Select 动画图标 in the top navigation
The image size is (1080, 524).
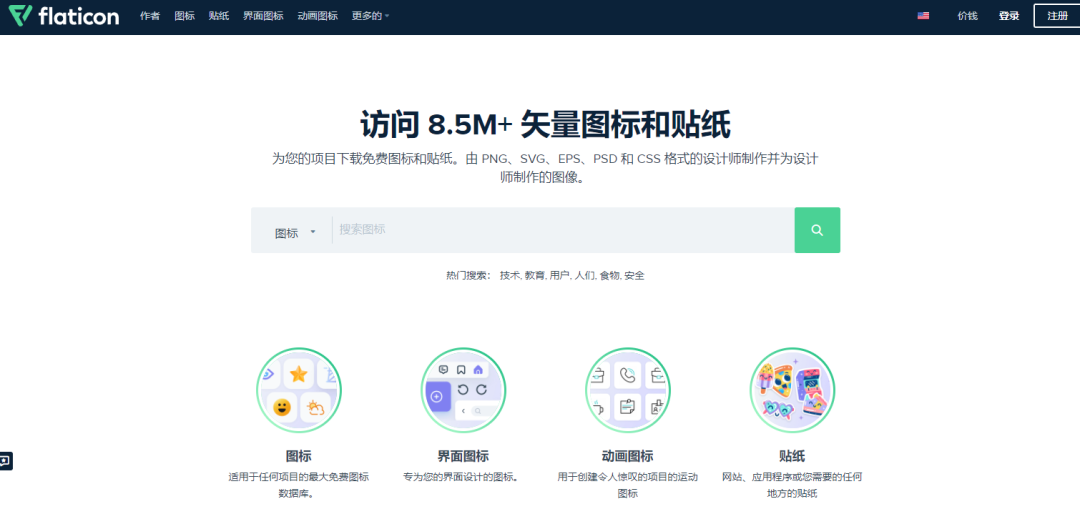click(317, 16)
